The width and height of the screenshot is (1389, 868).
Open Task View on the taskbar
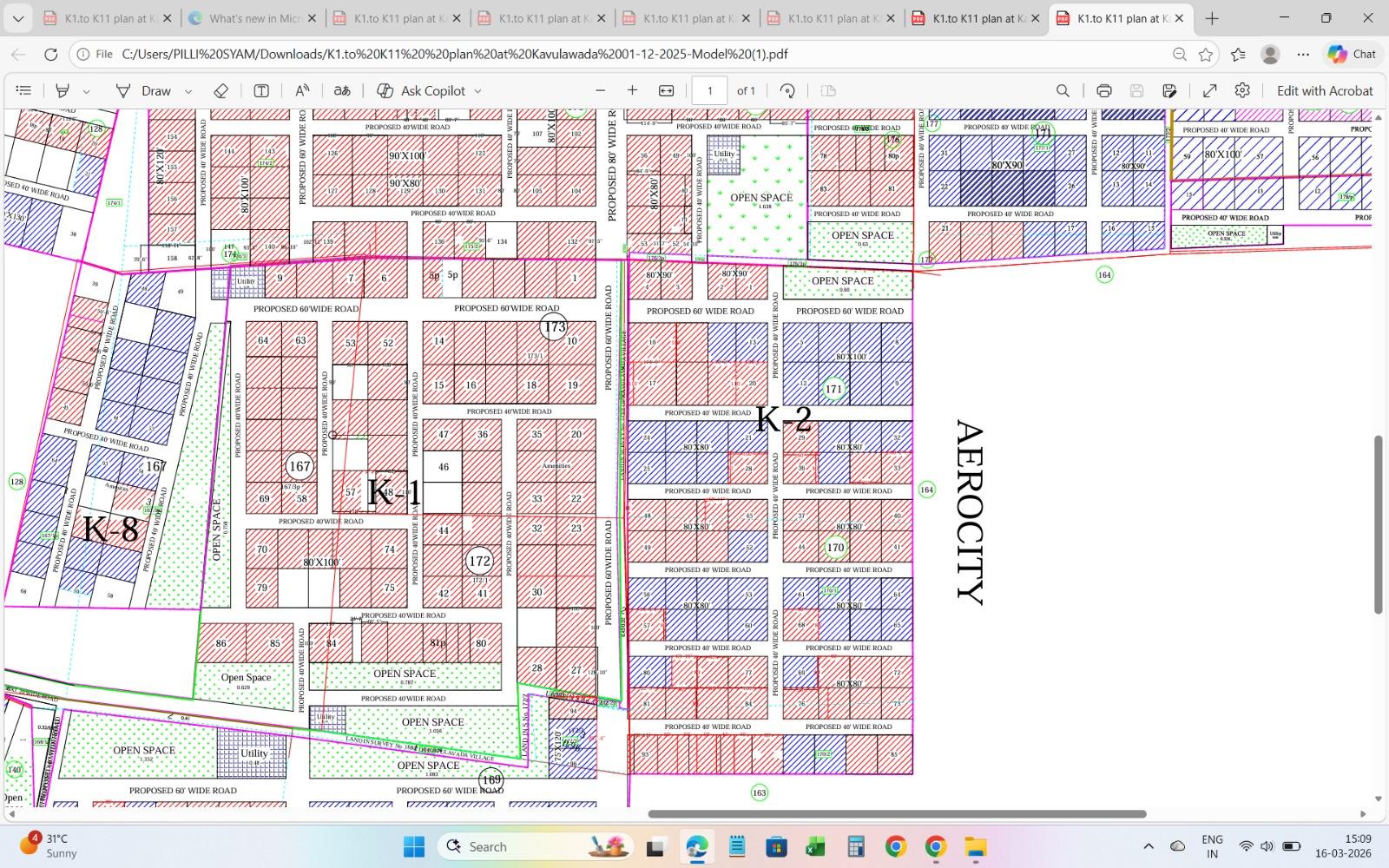pyautogui.click(x=655, y=846)
